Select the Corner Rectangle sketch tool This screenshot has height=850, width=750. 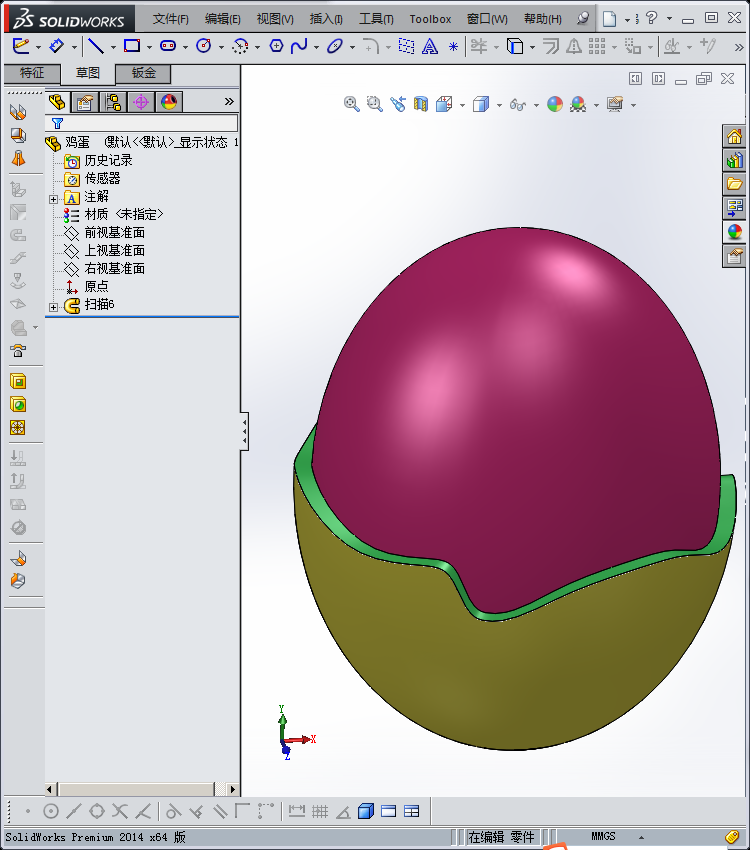[132, 46]
